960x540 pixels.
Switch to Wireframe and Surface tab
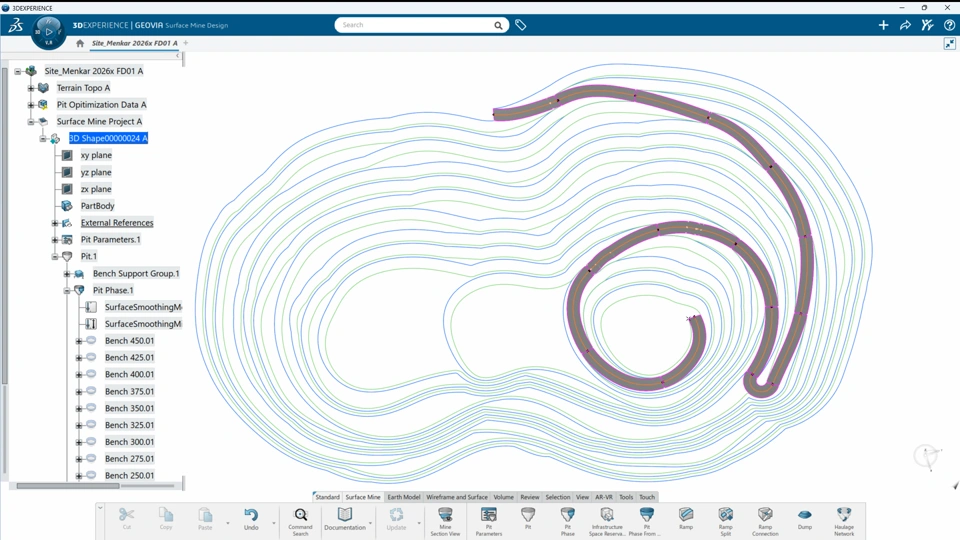tap(457, 497)
